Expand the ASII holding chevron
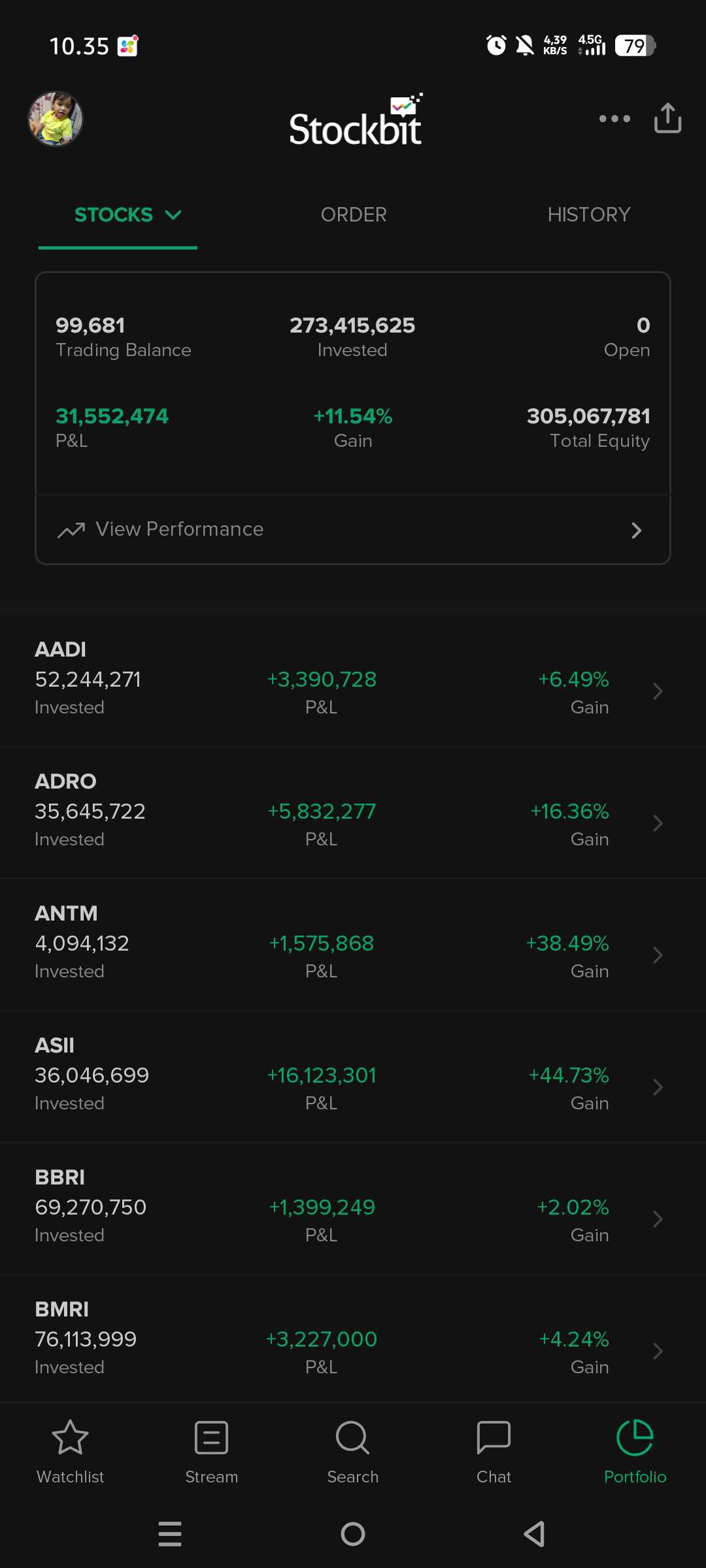Screen dimensions: 706x1568 coord(658,1087)
